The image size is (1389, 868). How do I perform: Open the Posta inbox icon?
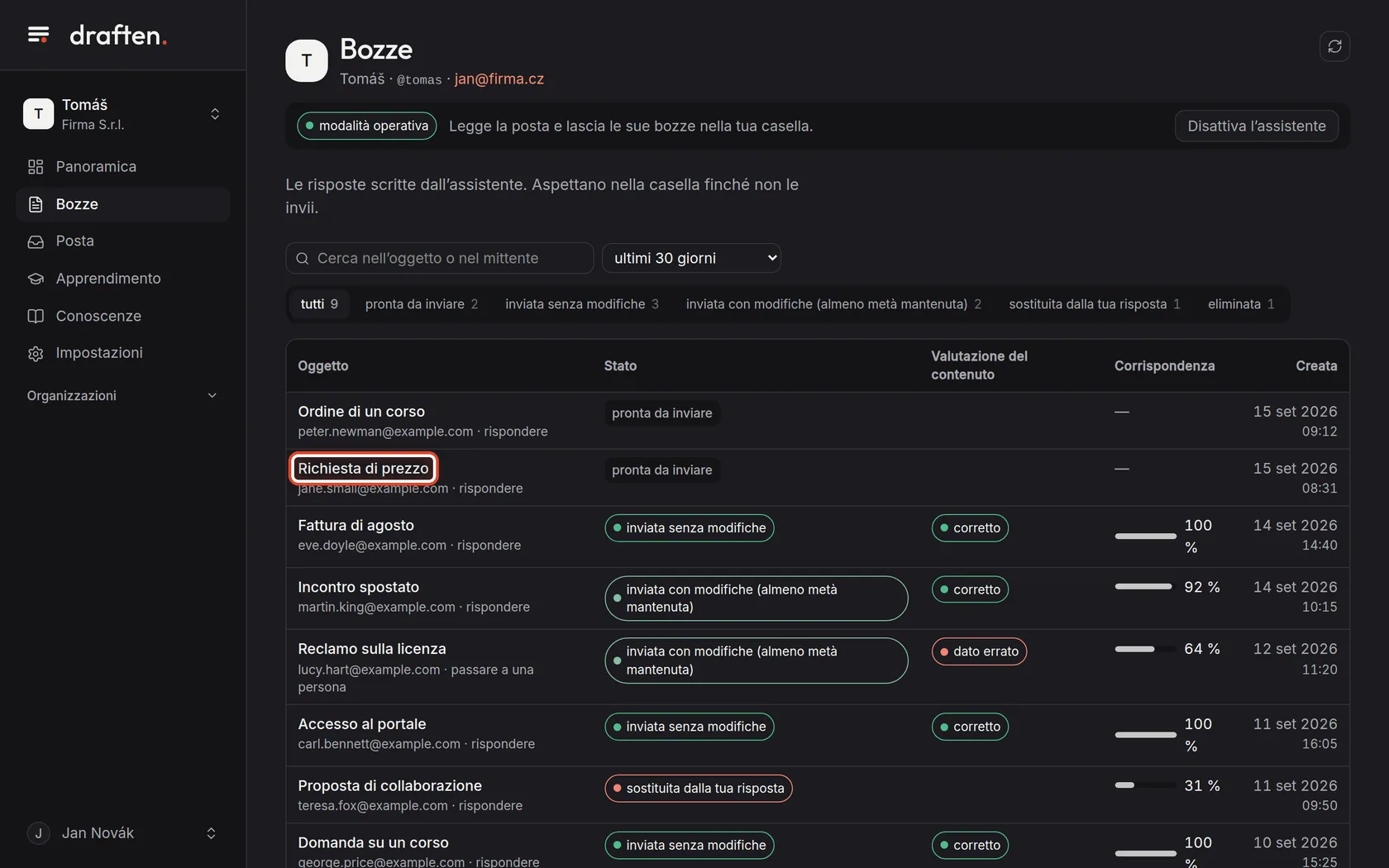(x=36, y=241)
